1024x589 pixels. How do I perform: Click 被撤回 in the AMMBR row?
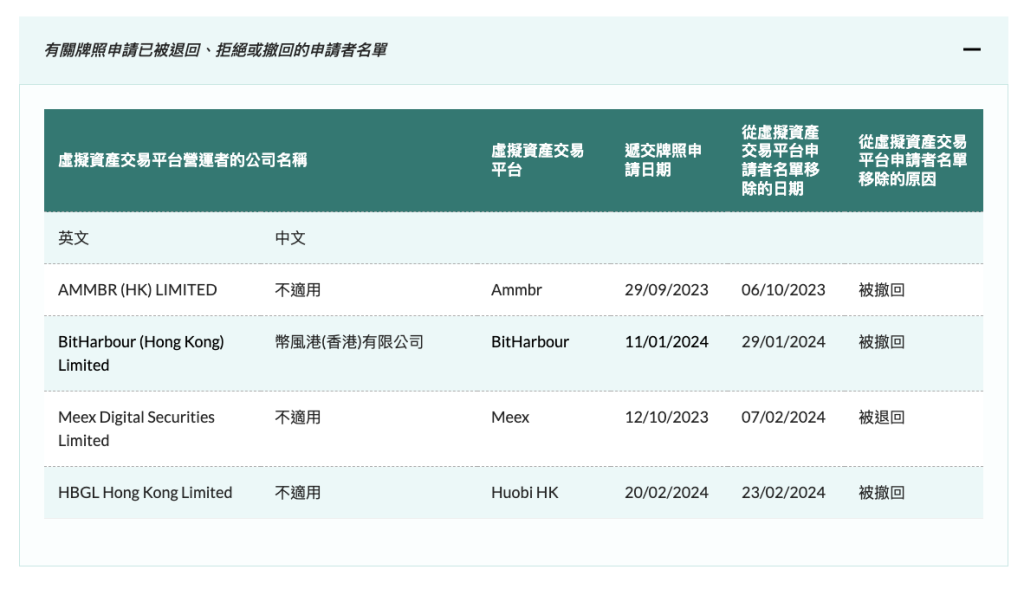click(x=882, y=290)
